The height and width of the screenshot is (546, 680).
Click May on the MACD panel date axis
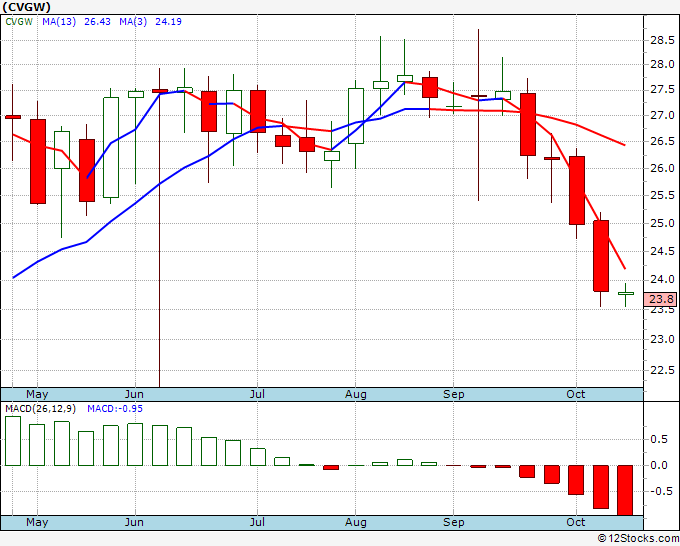37,522
